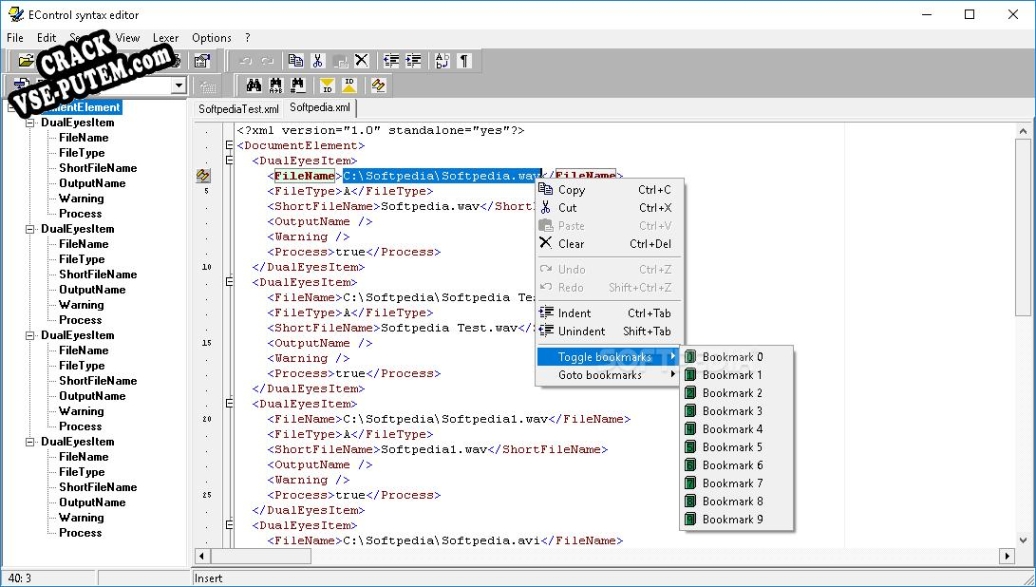Screen dimensions: 1036x587
Task: Click the Delete X icon in toolbar
Action: coord(361,61)
